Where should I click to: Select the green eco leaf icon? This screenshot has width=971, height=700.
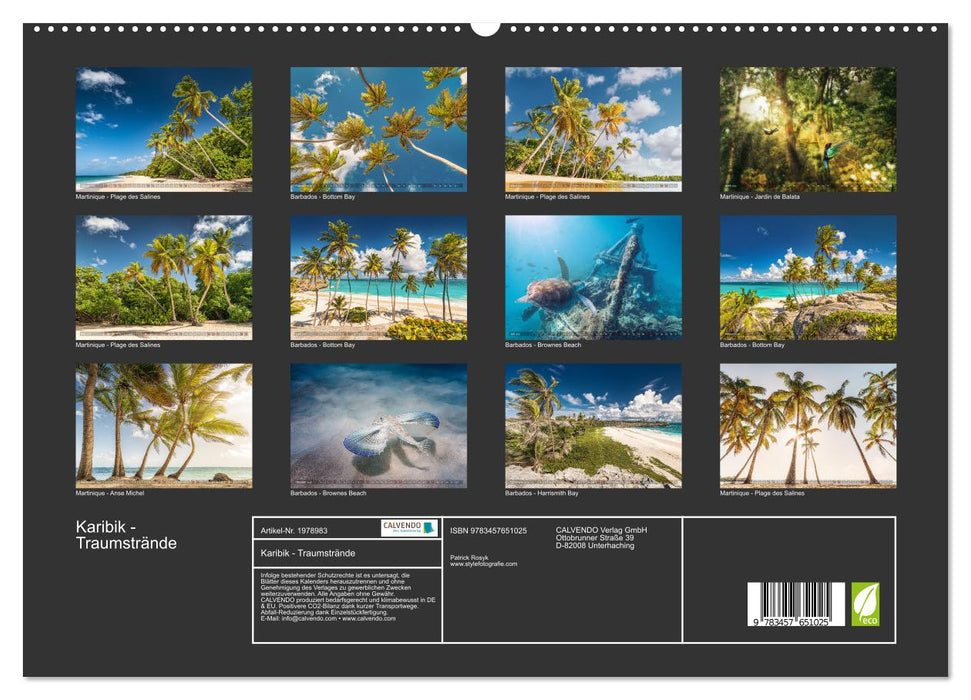[867, 604]
